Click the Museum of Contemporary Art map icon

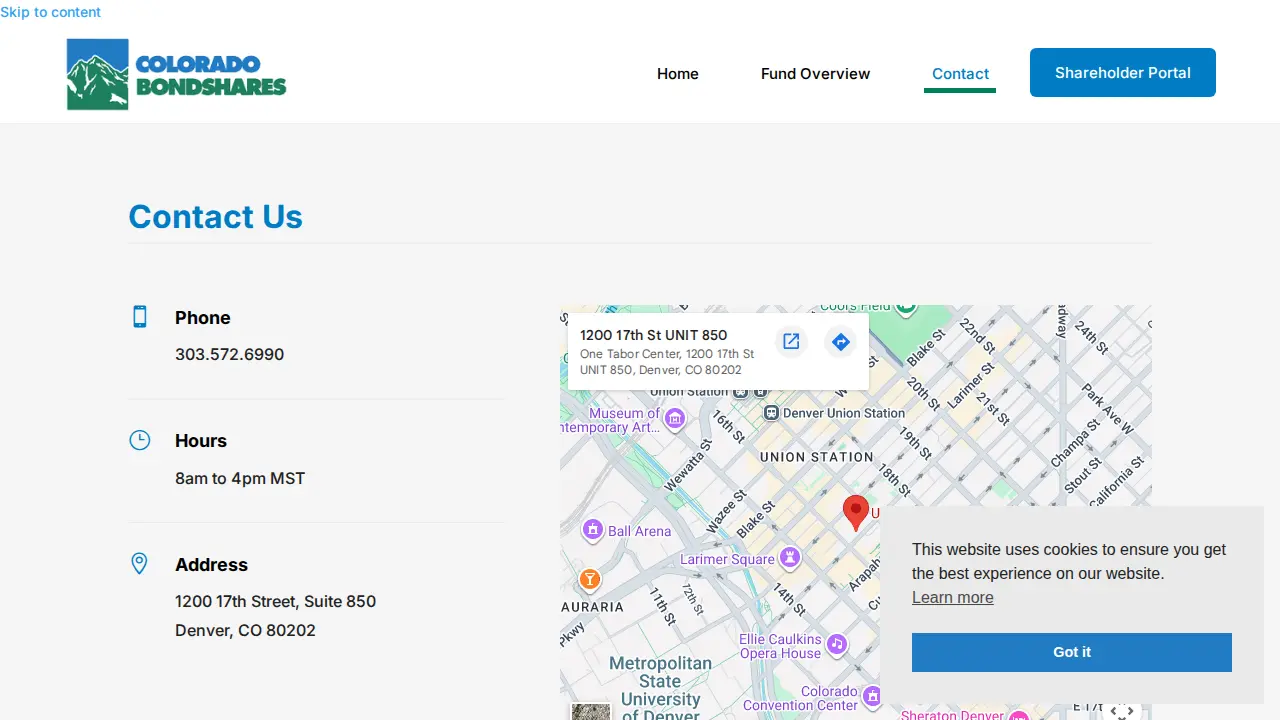pos(675,418)
